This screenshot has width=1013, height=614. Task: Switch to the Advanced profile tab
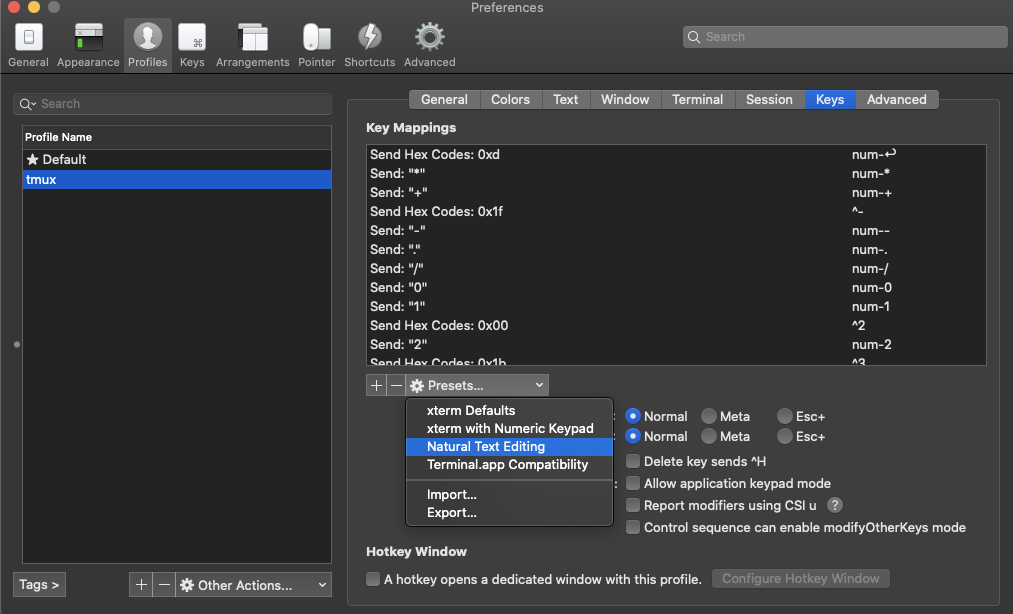[x=897, y=100]
